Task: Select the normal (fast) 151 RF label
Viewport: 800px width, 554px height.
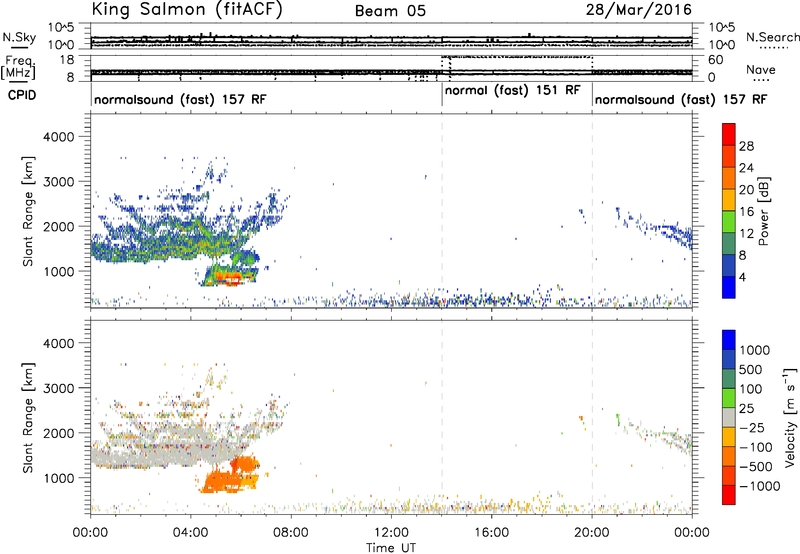Action: (513, 90)
